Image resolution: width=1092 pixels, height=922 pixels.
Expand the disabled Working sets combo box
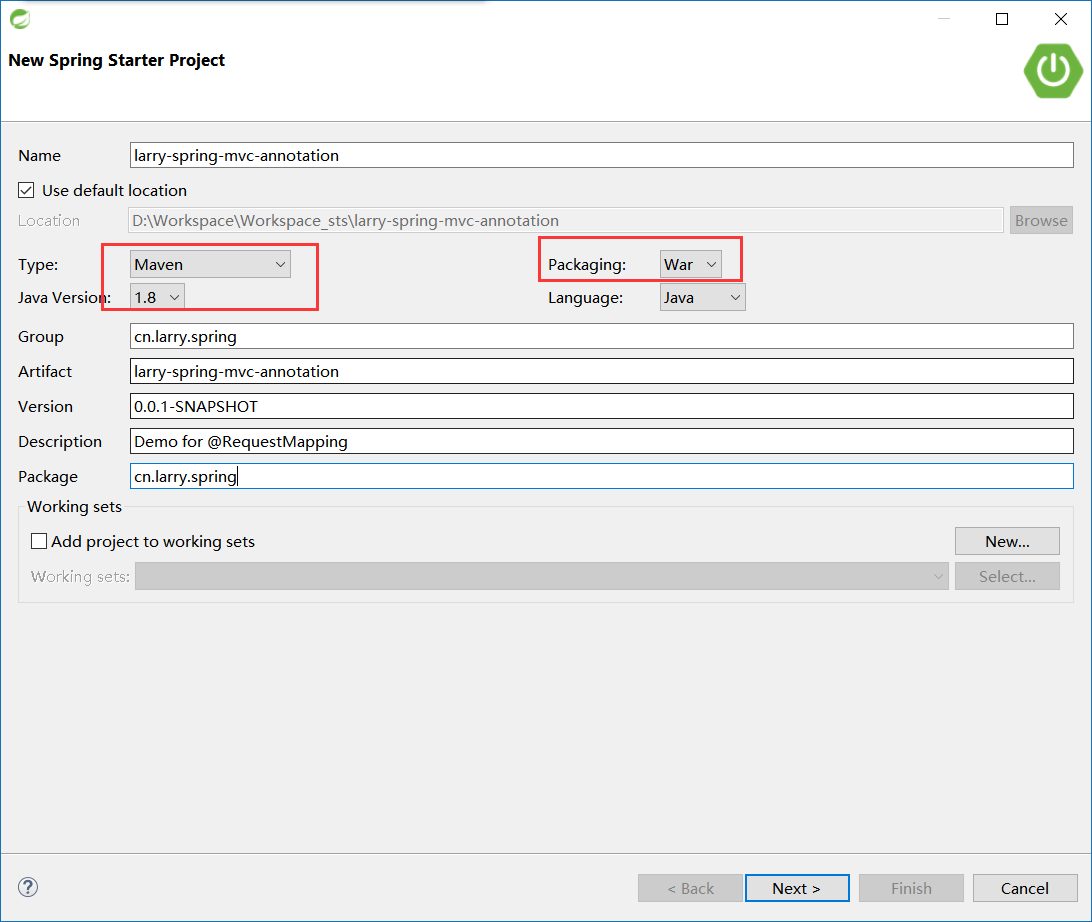click(x=542, y=576)
